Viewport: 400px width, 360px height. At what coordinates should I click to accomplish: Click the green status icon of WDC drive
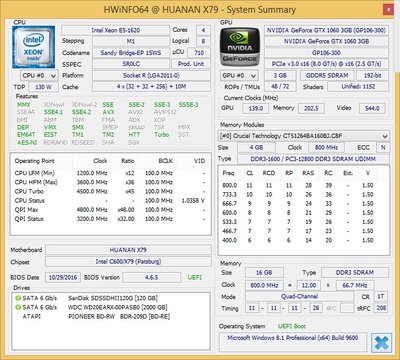[18, 307]
